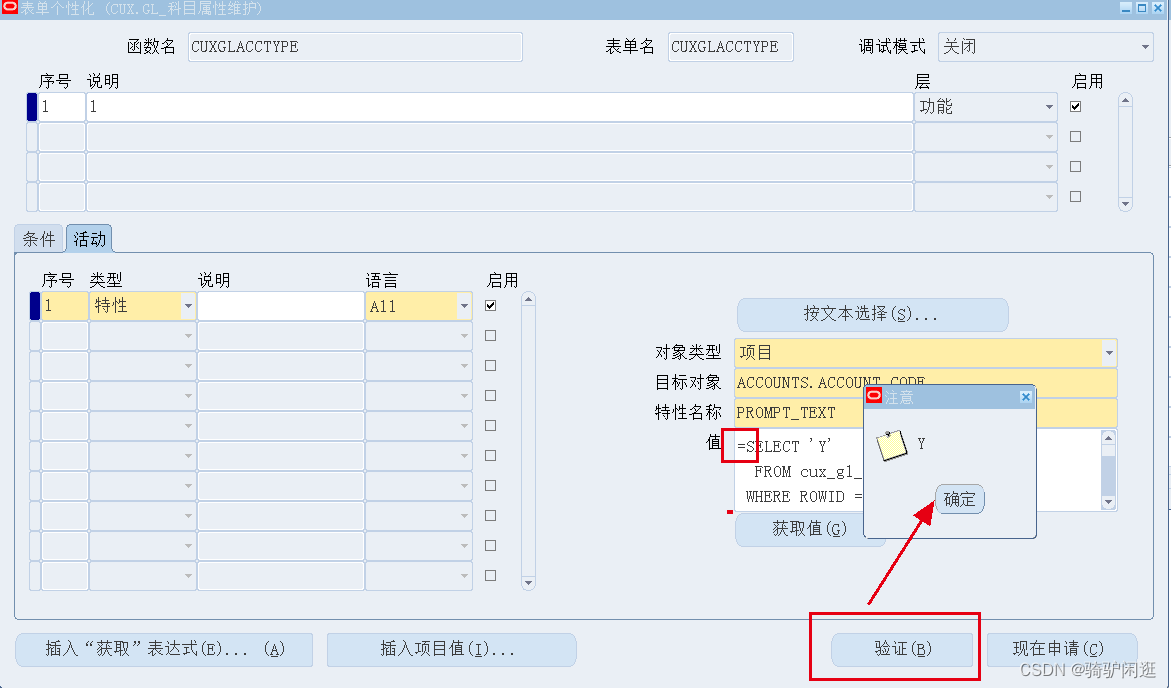The width and height of the screenshot is (1171, 688).
Task: Open the 类型 dropdown showing 特性
Action: point(188,306)
